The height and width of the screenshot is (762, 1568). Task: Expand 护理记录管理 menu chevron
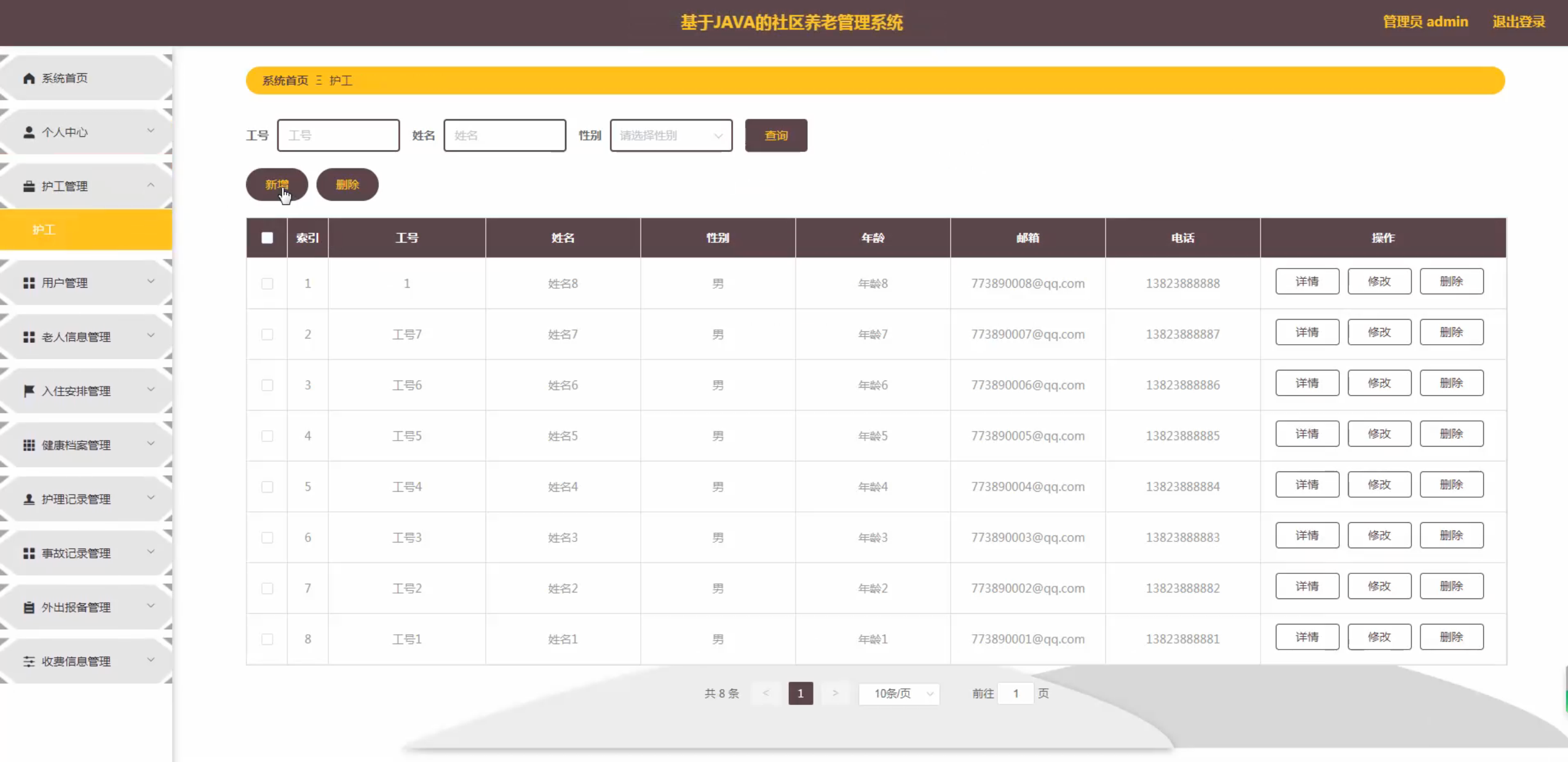(x=151, y=498)
